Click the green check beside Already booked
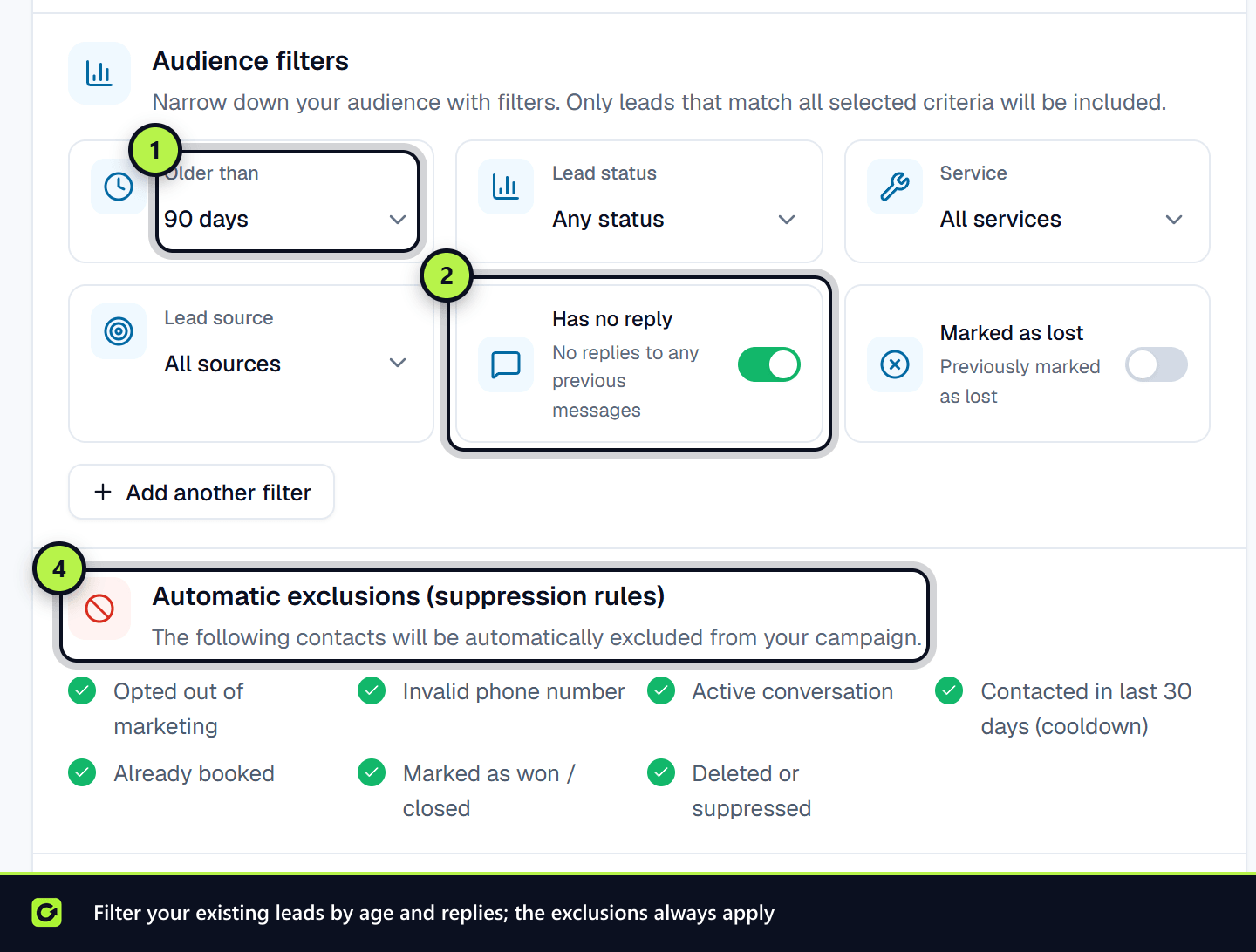The height and width of the screenshot is (952, 1256). point(82,773)
